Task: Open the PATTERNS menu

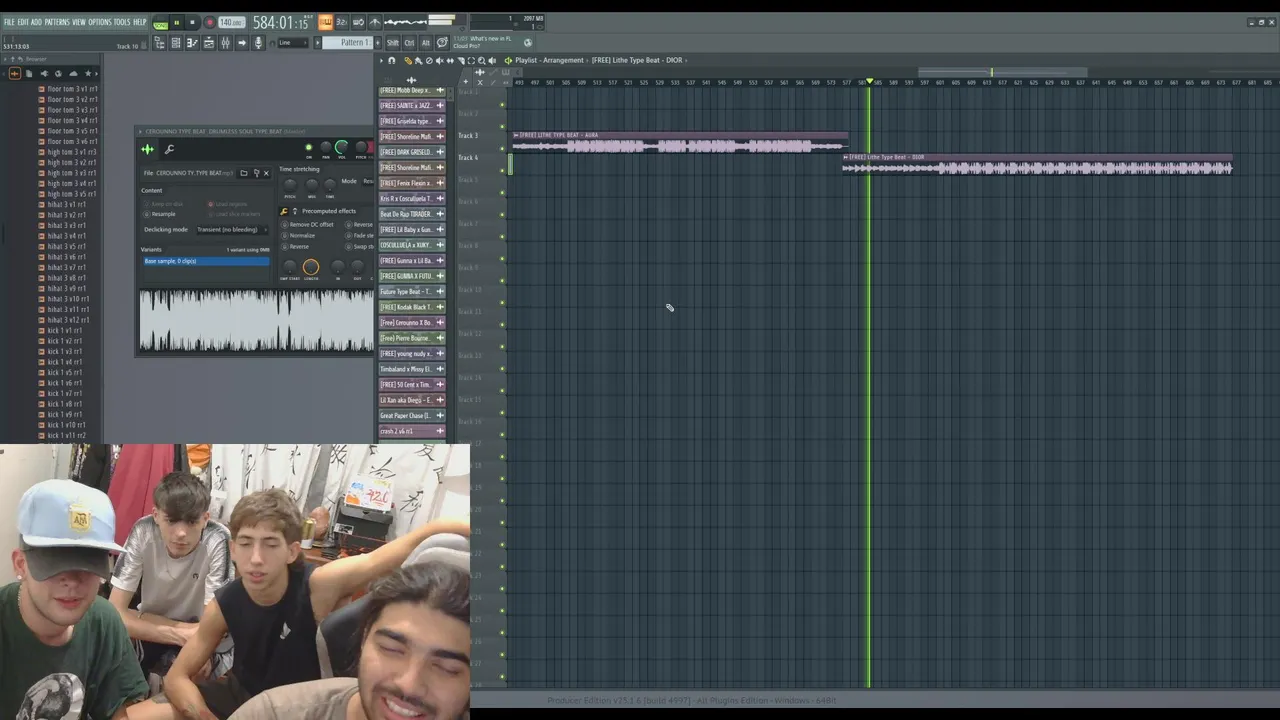Action: coord(57,22)
